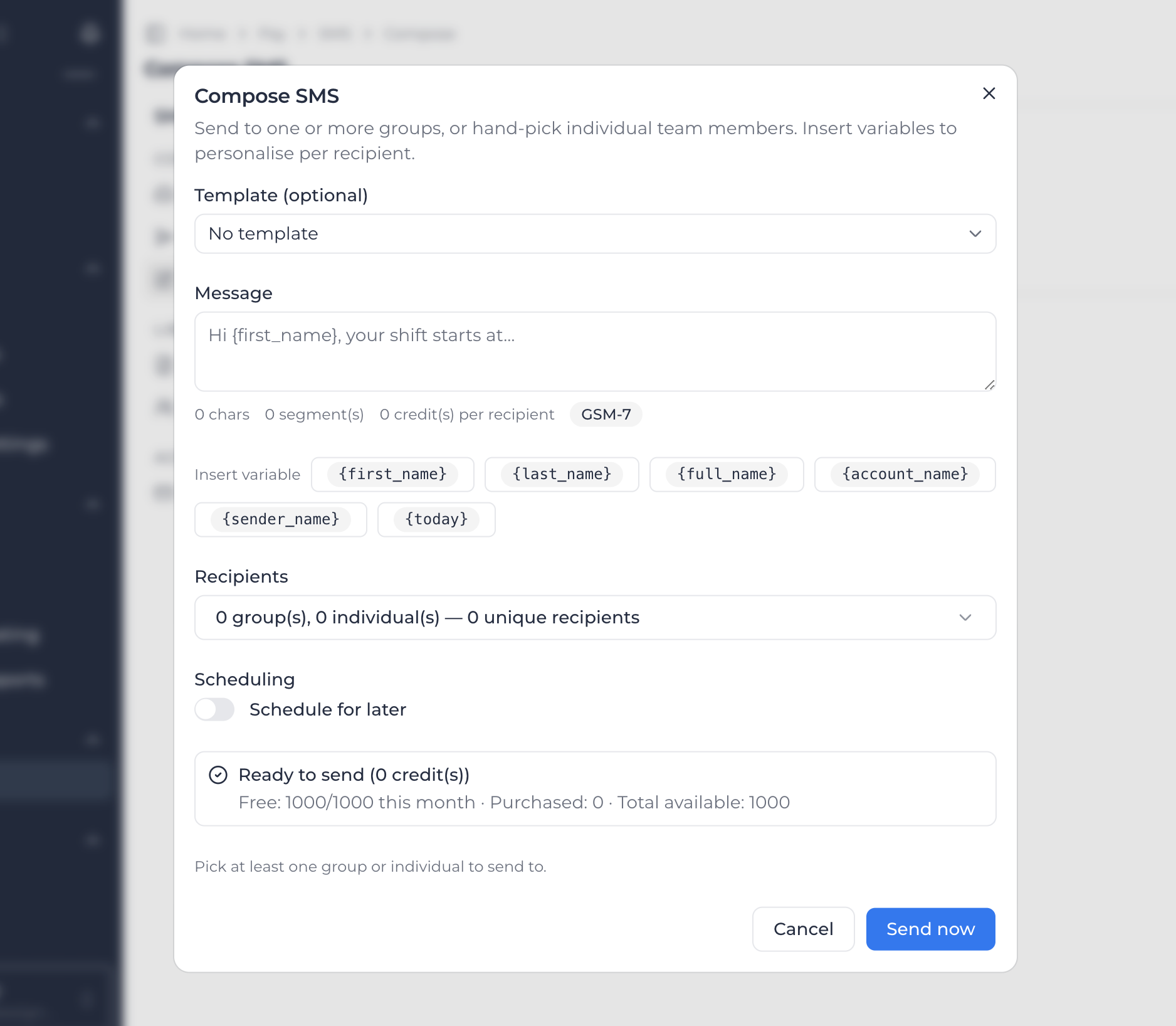Screen dimensions: 1176x1026
Task: Open the No template dropdown
Action: (595, 233)
